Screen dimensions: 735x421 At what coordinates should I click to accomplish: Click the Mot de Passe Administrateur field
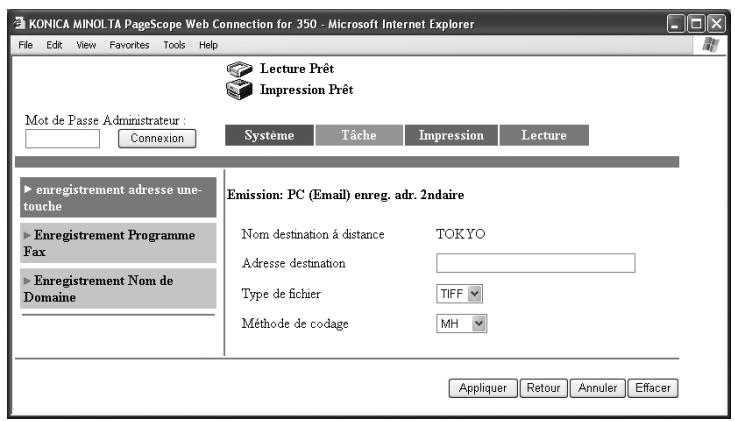62,139
